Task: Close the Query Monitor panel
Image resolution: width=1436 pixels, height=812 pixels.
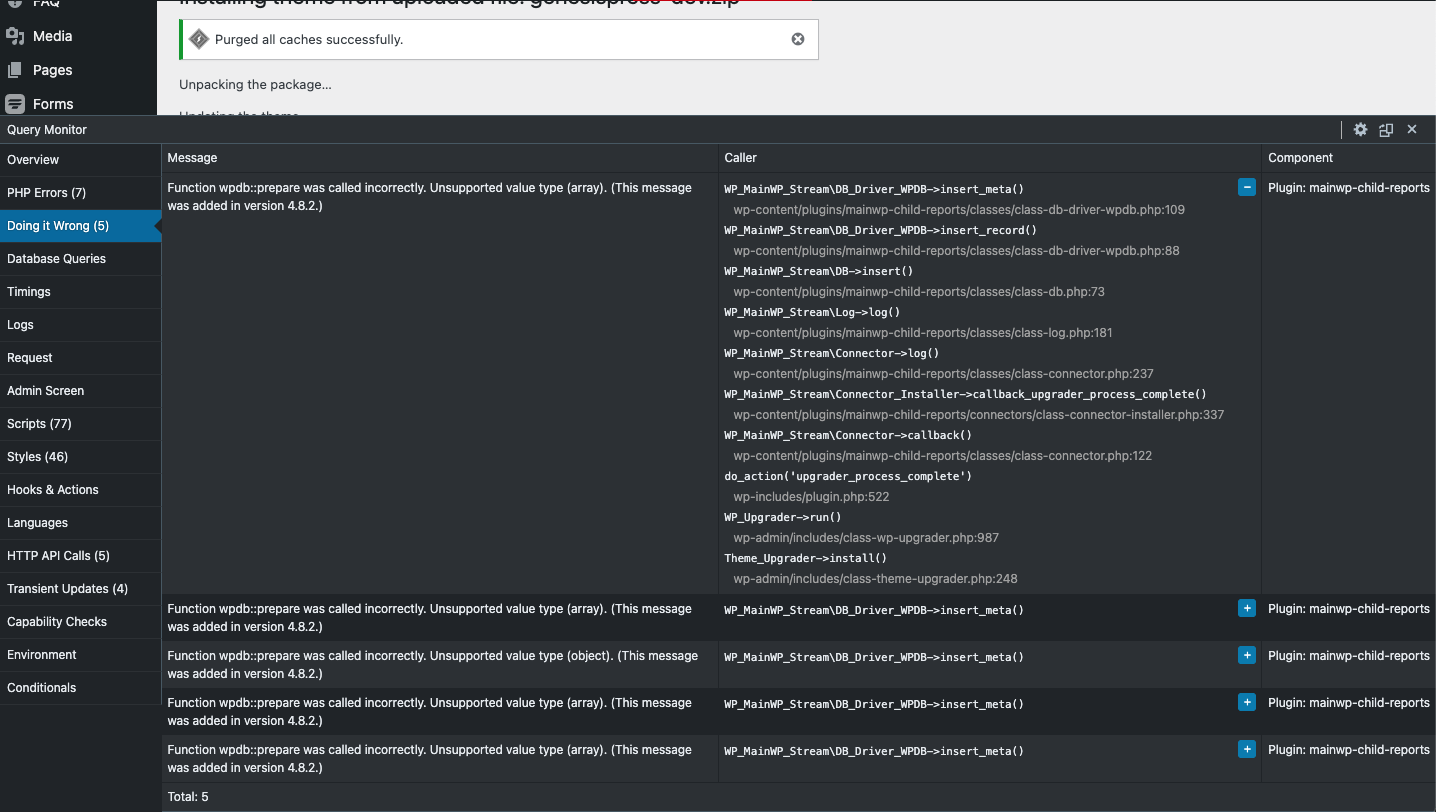Action: [1412, 130]
